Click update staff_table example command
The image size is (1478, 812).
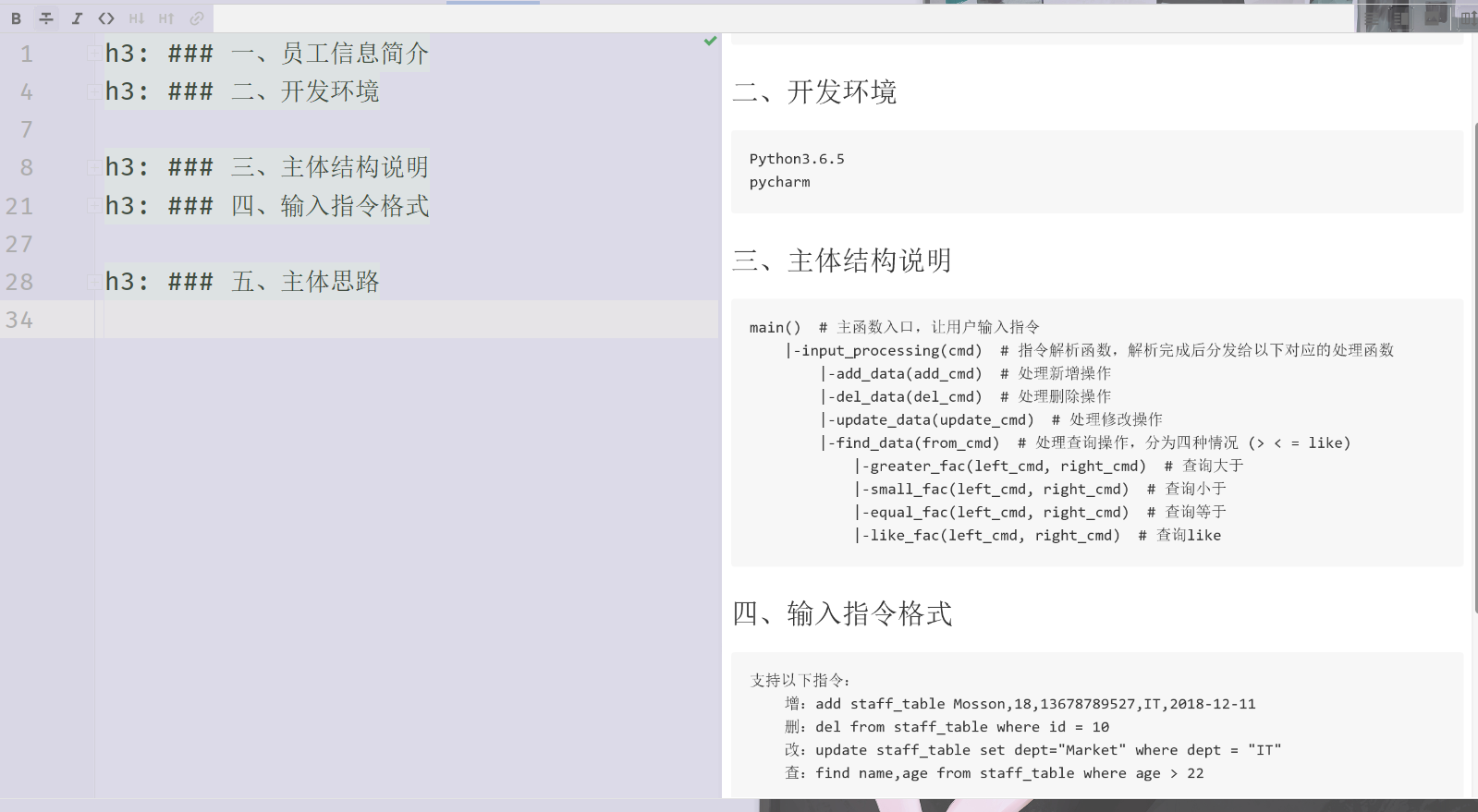(1048, 750)
